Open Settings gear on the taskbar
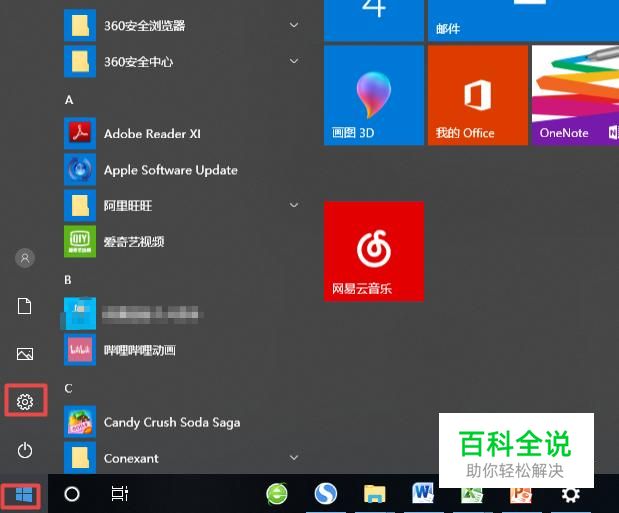The height and width of the screenshot is (513, 619). [570, 494]
